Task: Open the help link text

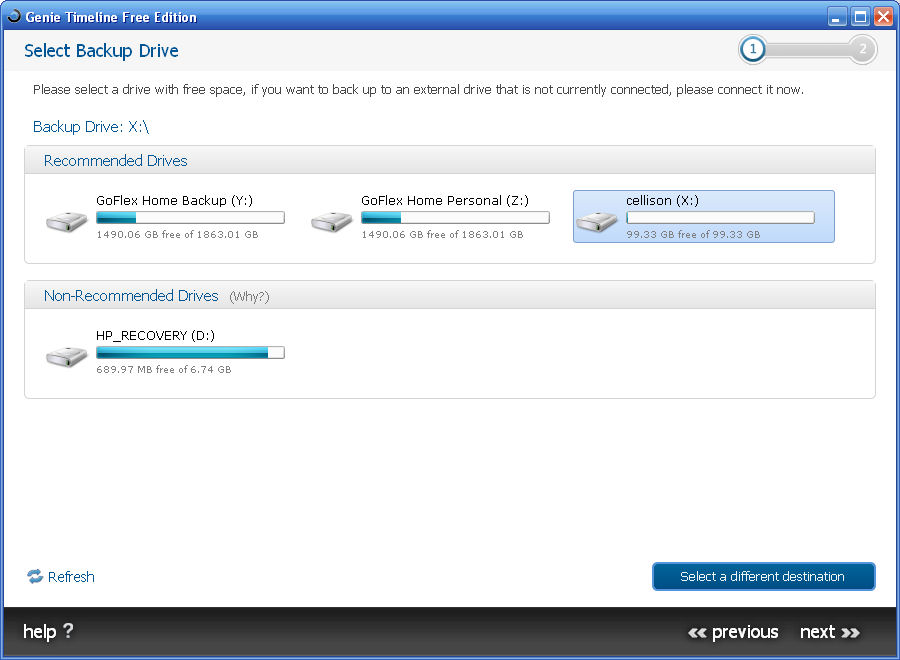Action: click(40, 631)
